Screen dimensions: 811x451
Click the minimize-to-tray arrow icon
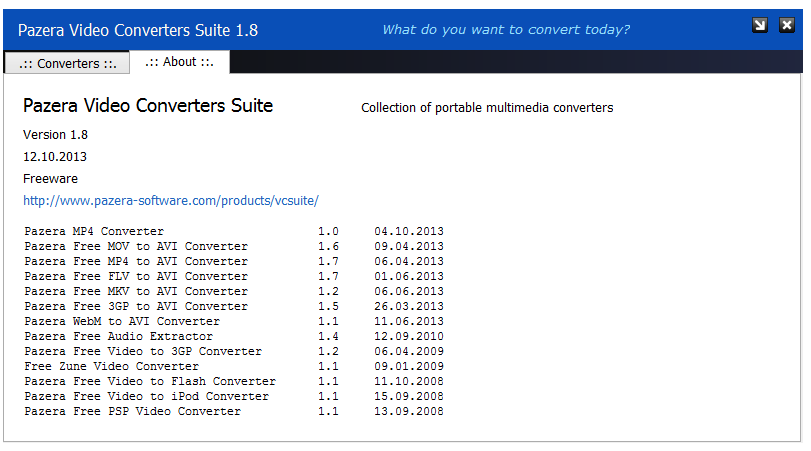pos(760,26)
